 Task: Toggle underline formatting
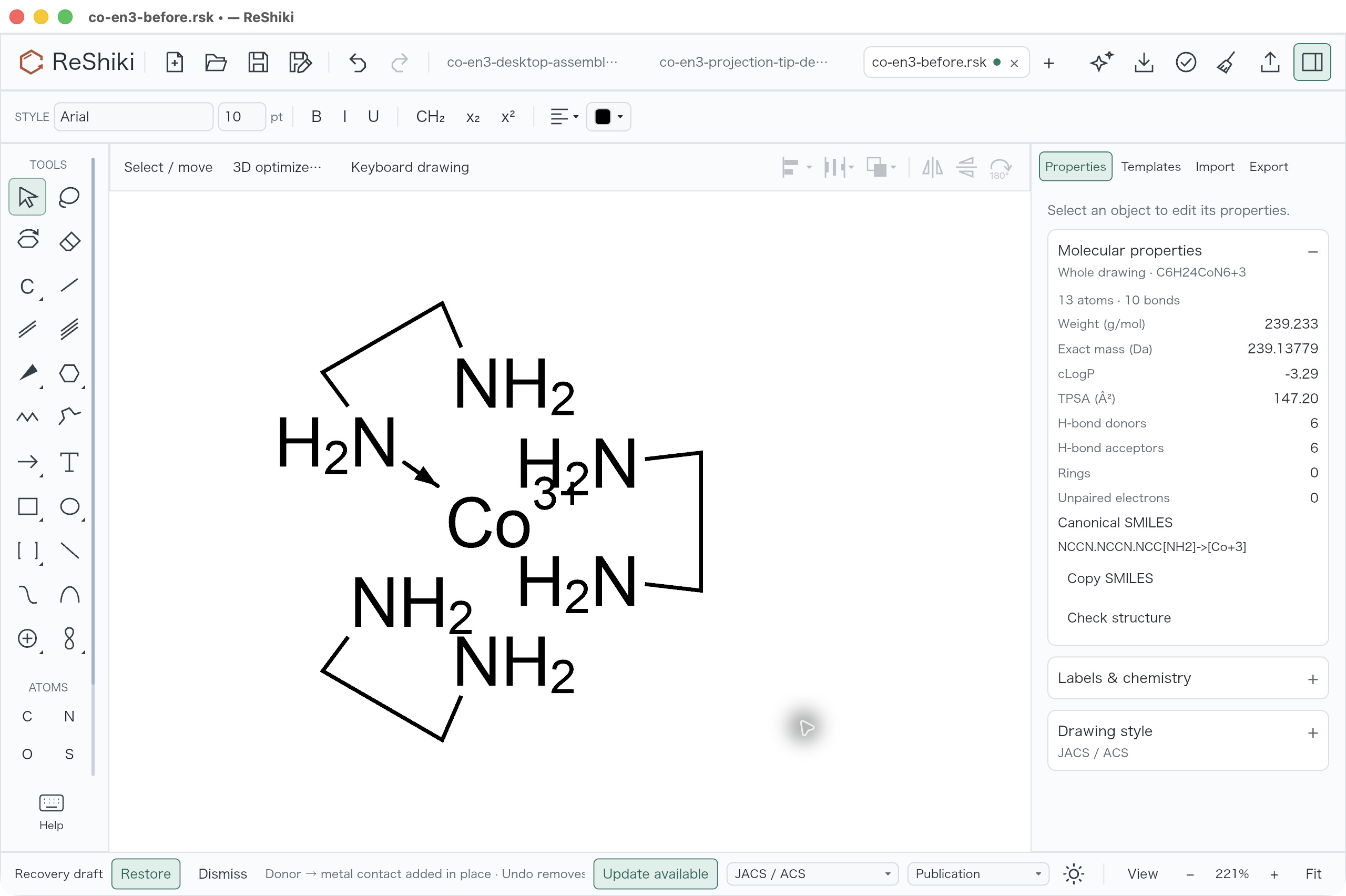pyautogui.click(x=373, y=117)
